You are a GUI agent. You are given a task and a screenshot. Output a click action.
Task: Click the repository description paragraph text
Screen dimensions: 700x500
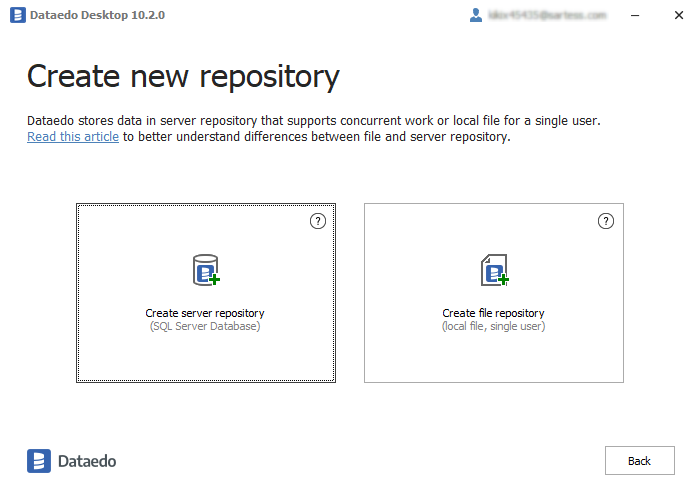click(313, 121)
